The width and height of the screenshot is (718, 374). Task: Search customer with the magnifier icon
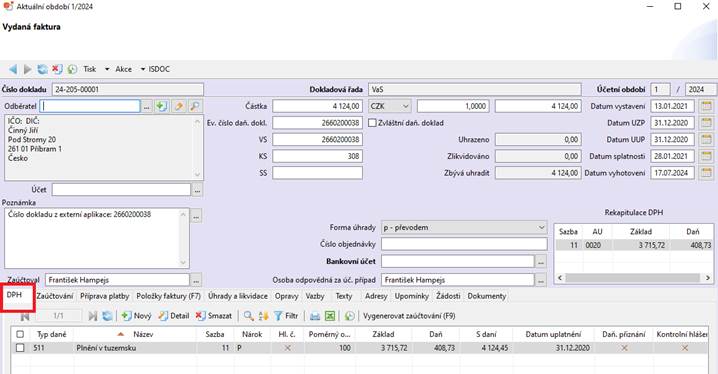[x=195, y=106]
